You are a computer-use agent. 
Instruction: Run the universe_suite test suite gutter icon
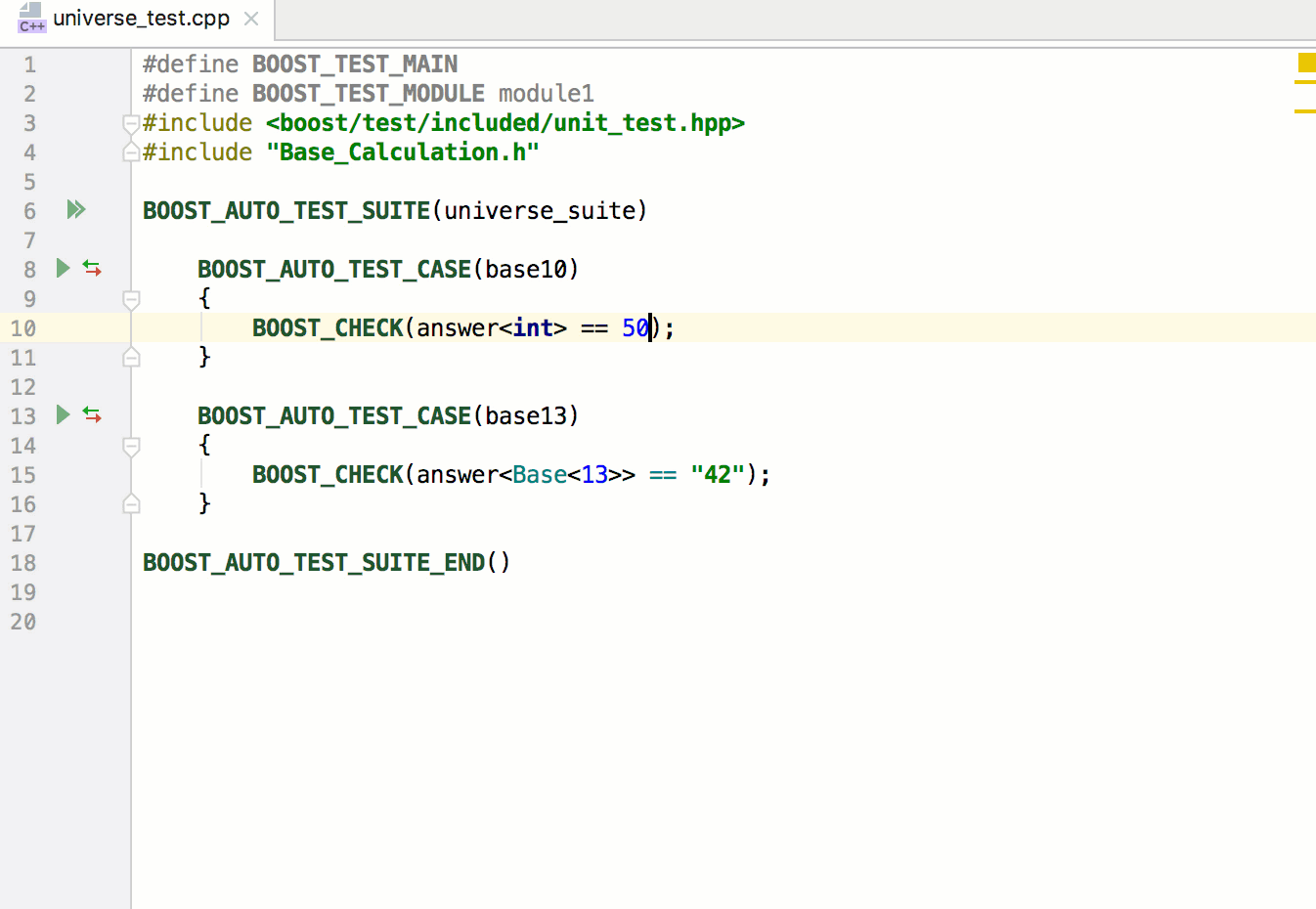pos(75,209)
